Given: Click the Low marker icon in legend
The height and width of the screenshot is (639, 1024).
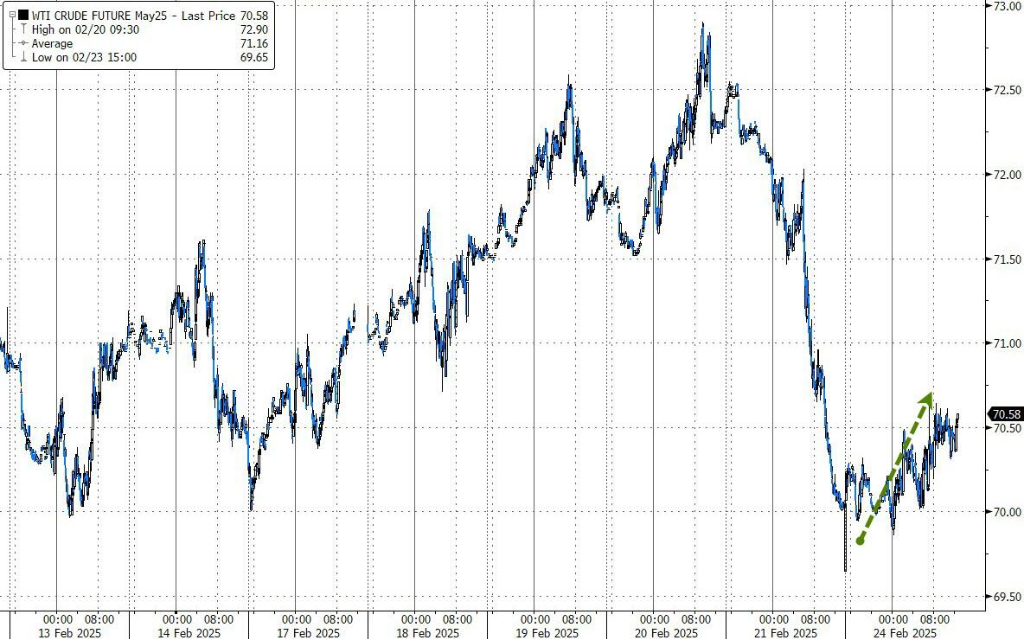Looking at the screenshot, I should pos(24,57).
